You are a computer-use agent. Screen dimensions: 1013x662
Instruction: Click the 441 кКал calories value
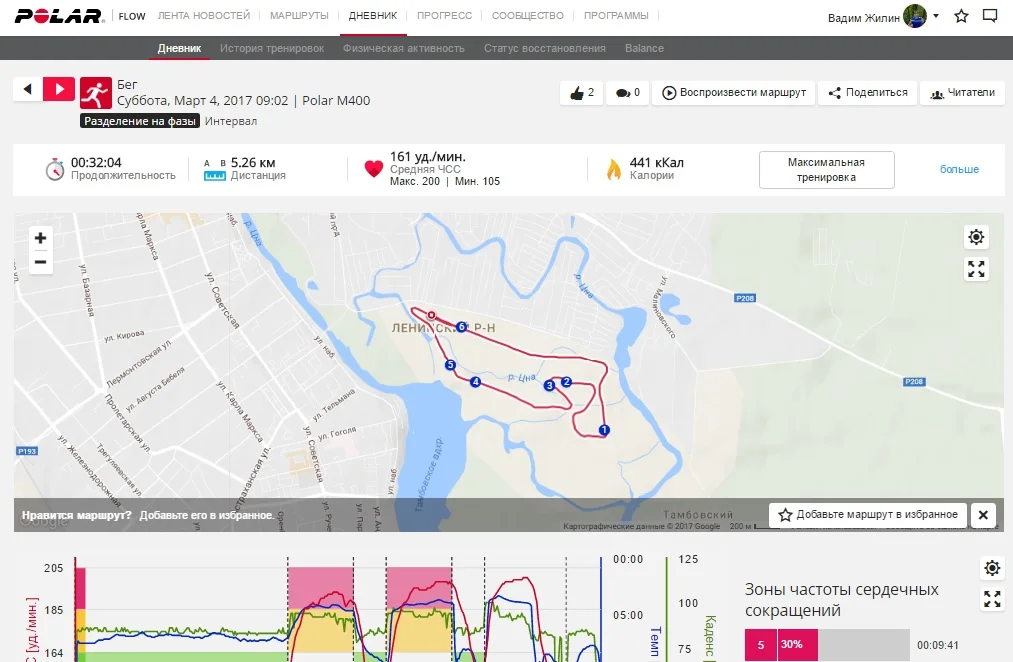pos(656,163)
